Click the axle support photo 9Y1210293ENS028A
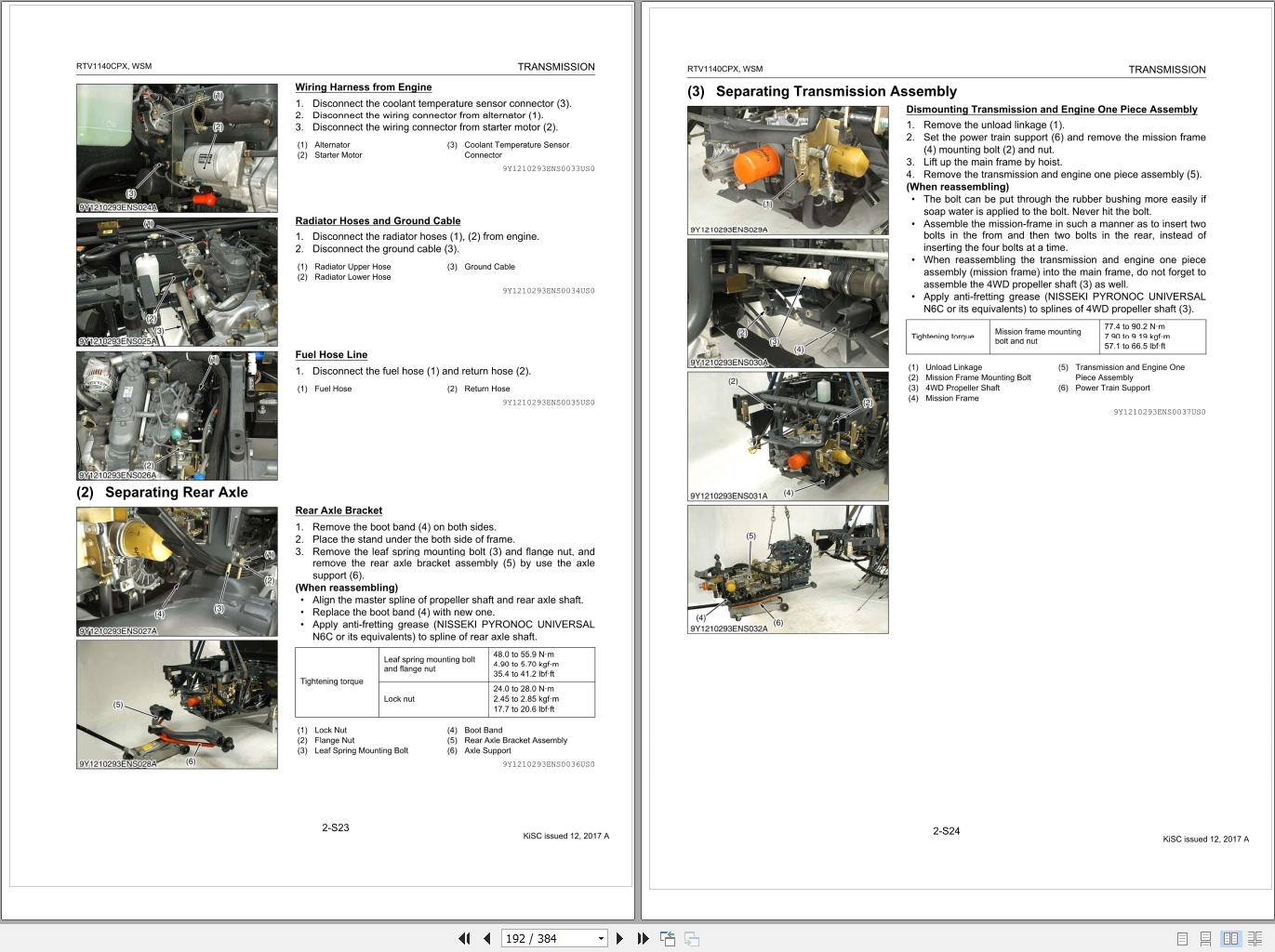The height and width of the screenshot is (952, 1275). click(x=177, y=705)
